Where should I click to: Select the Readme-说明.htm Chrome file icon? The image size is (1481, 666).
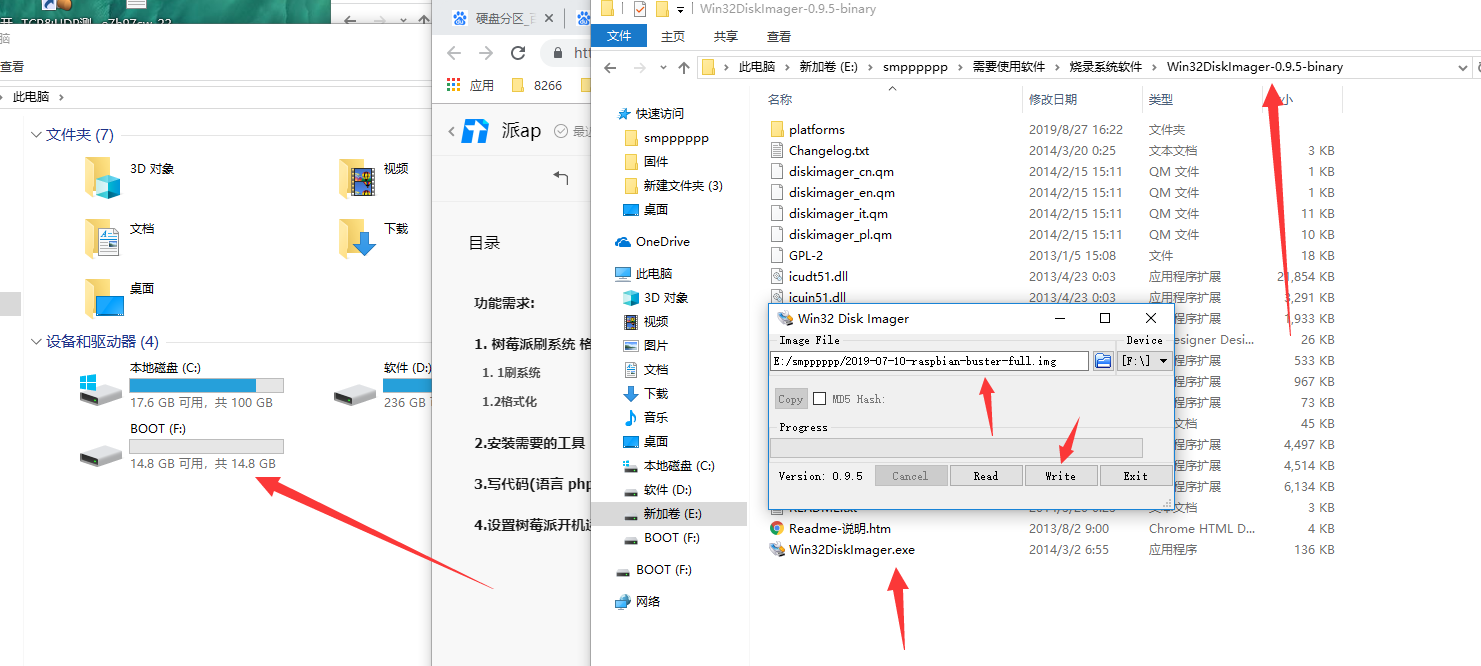(777, 528)
